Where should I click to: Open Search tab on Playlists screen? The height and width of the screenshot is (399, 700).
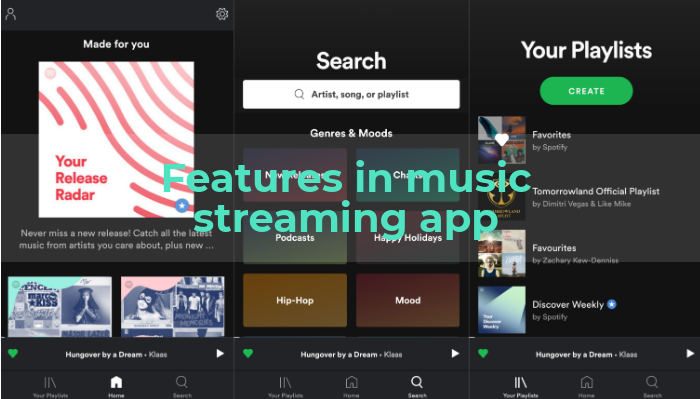click(652, 387)
